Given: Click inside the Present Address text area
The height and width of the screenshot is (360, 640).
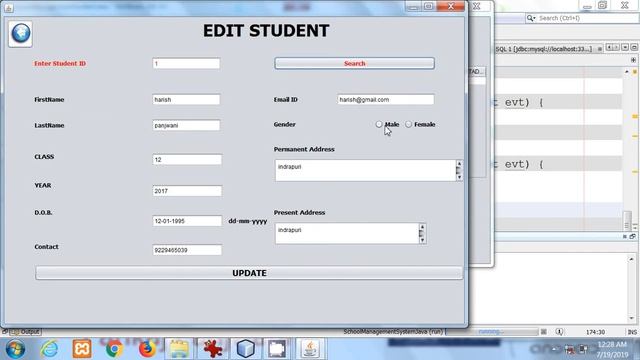Looking at the screenshot, I should pyautogui.click(x=347, y=233).
